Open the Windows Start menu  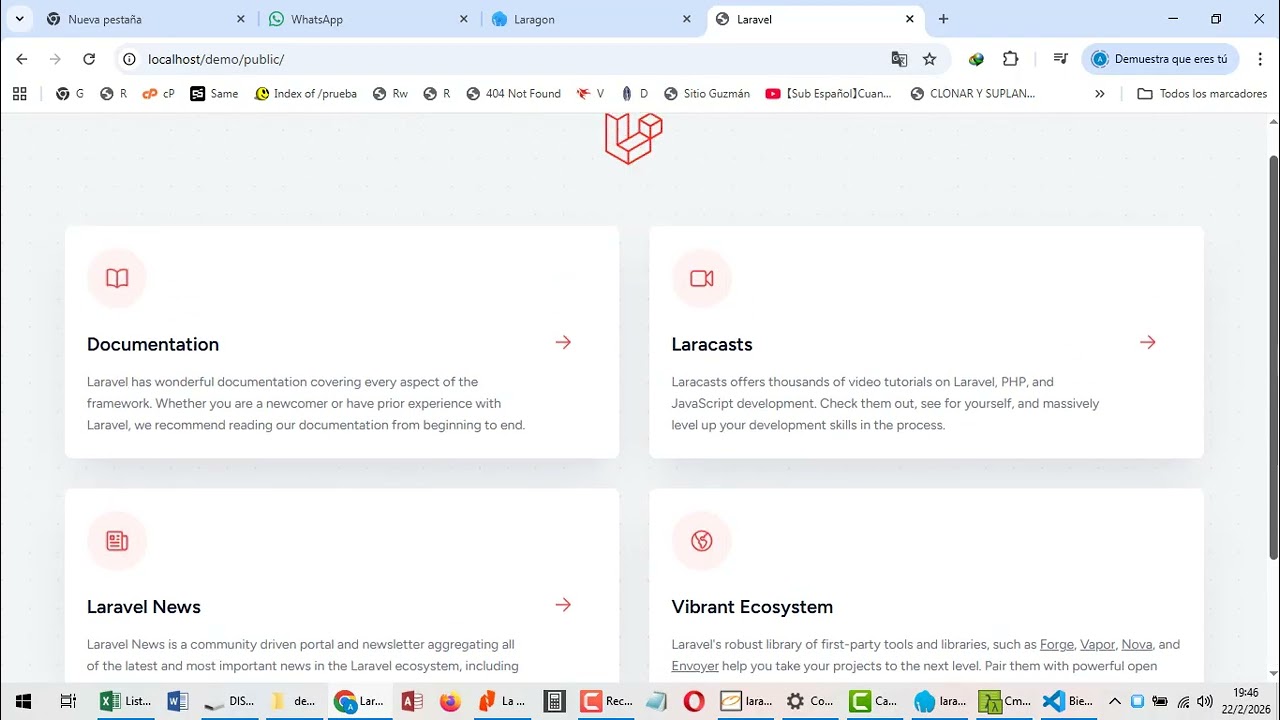pos(23,701)
